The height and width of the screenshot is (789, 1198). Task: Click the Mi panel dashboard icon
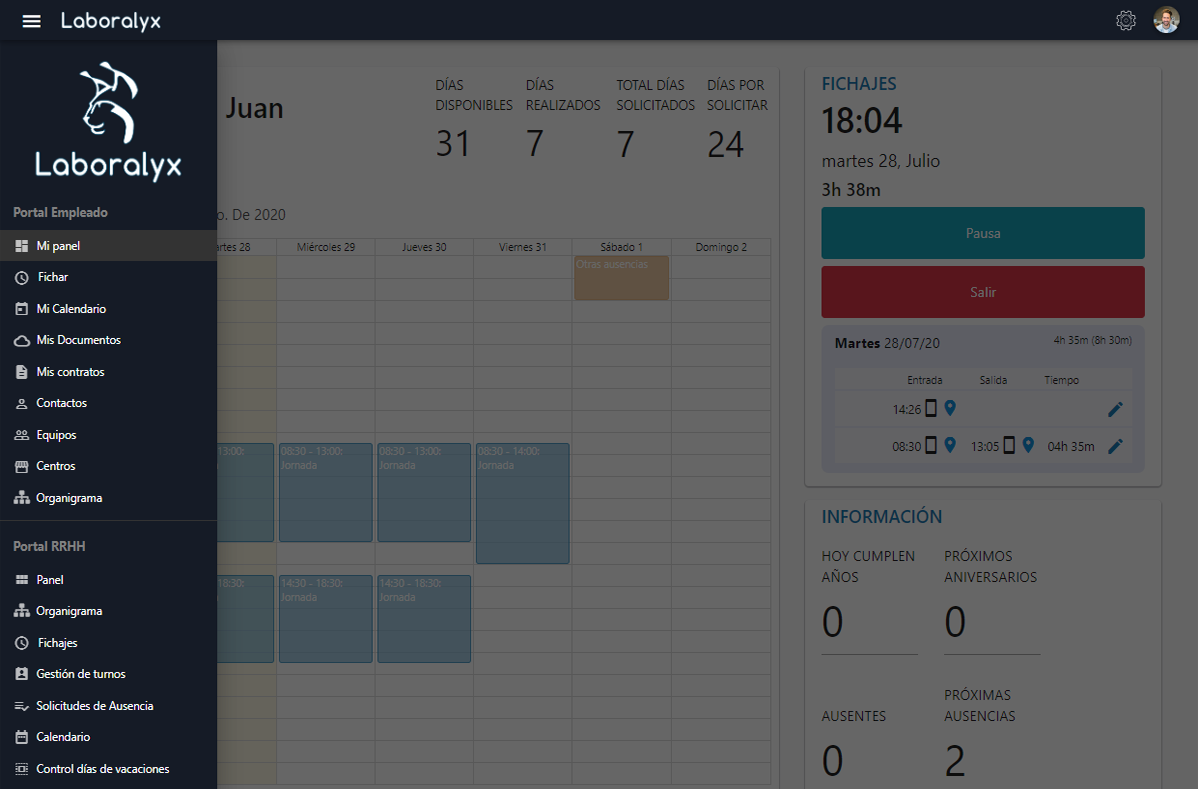[x=21, y=246]
